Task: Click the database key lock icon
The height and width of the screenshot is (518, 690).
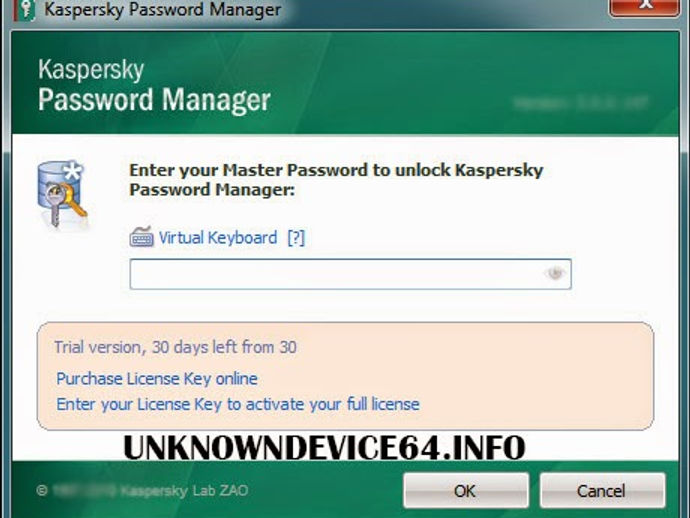Action: point(62,194)
